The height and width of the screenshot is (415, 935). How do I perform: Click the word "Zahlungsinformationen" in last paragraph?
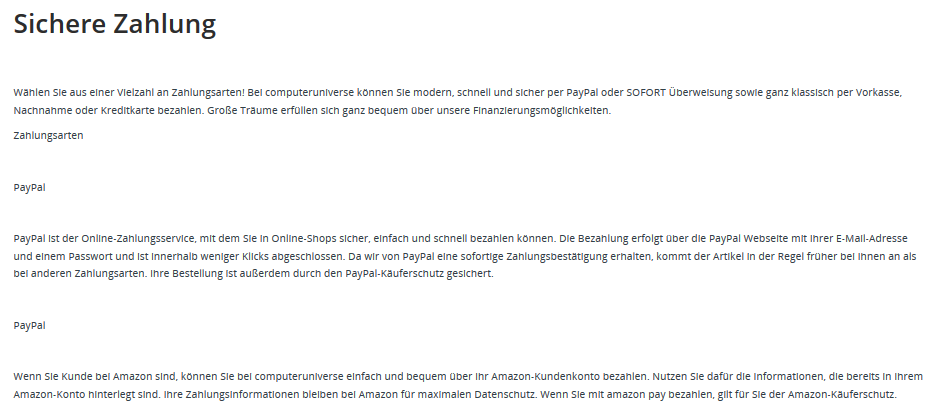point(241,395)
